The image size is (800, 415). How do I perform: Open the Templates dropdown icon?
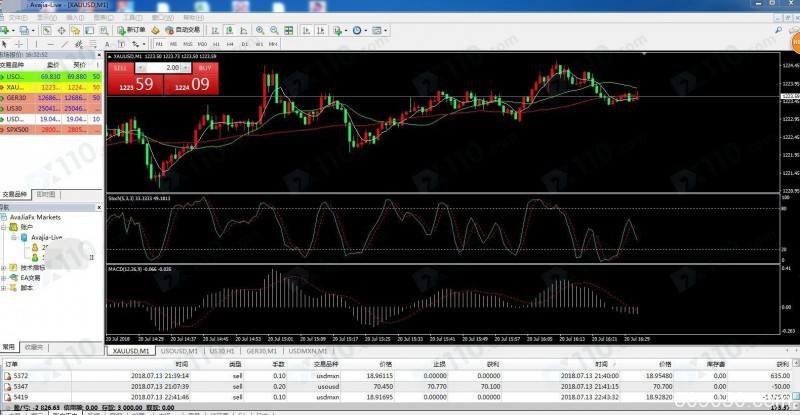[x=379, y=30]
